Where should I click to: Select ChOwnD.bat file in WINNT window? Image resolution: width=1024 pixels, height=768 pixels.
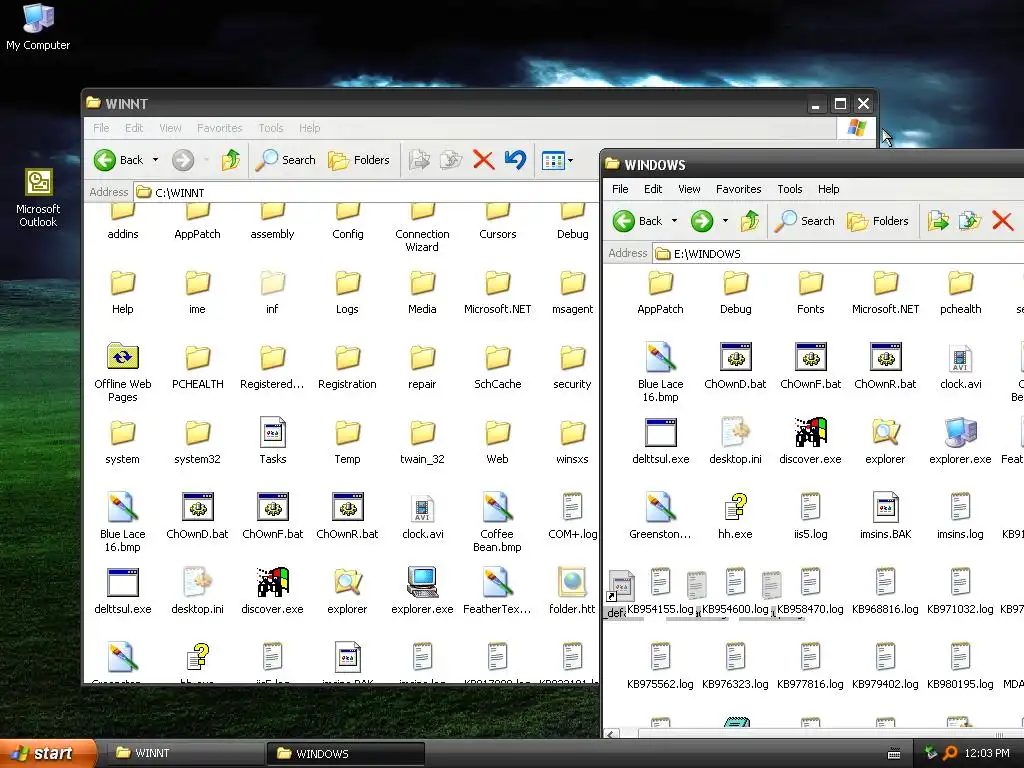[x=197, y=515]
